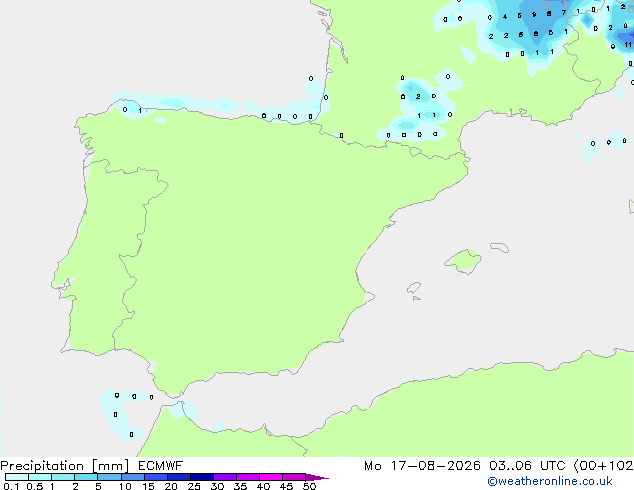
Task: Click the precipitation value "7" over France
Action: tap(564, 13)
